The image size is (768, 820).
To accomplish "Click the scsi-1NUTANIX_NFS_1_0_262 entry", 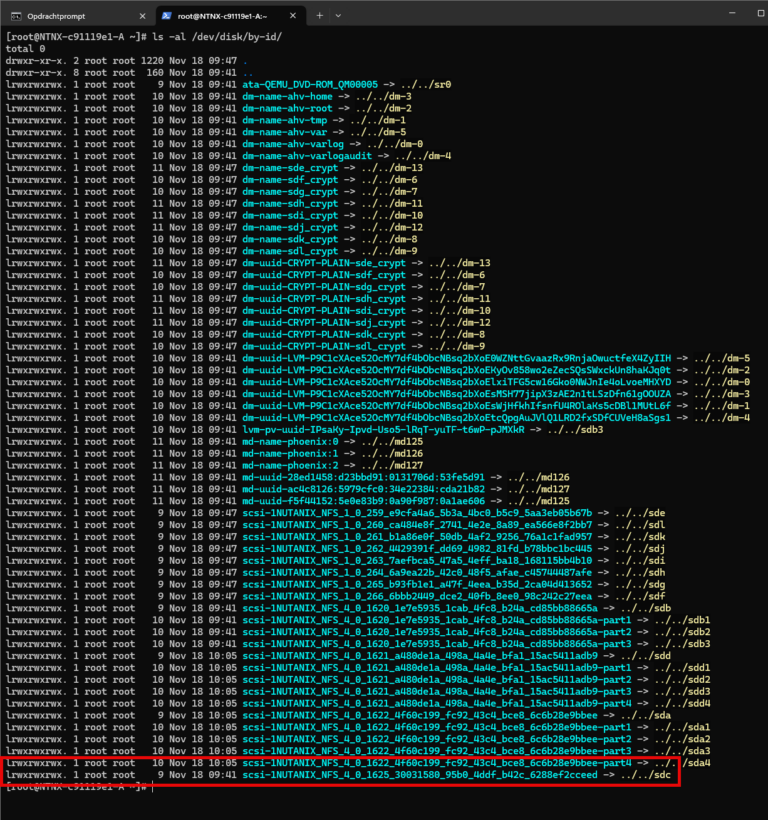I will pyautogui.click(x=417, y=549).
